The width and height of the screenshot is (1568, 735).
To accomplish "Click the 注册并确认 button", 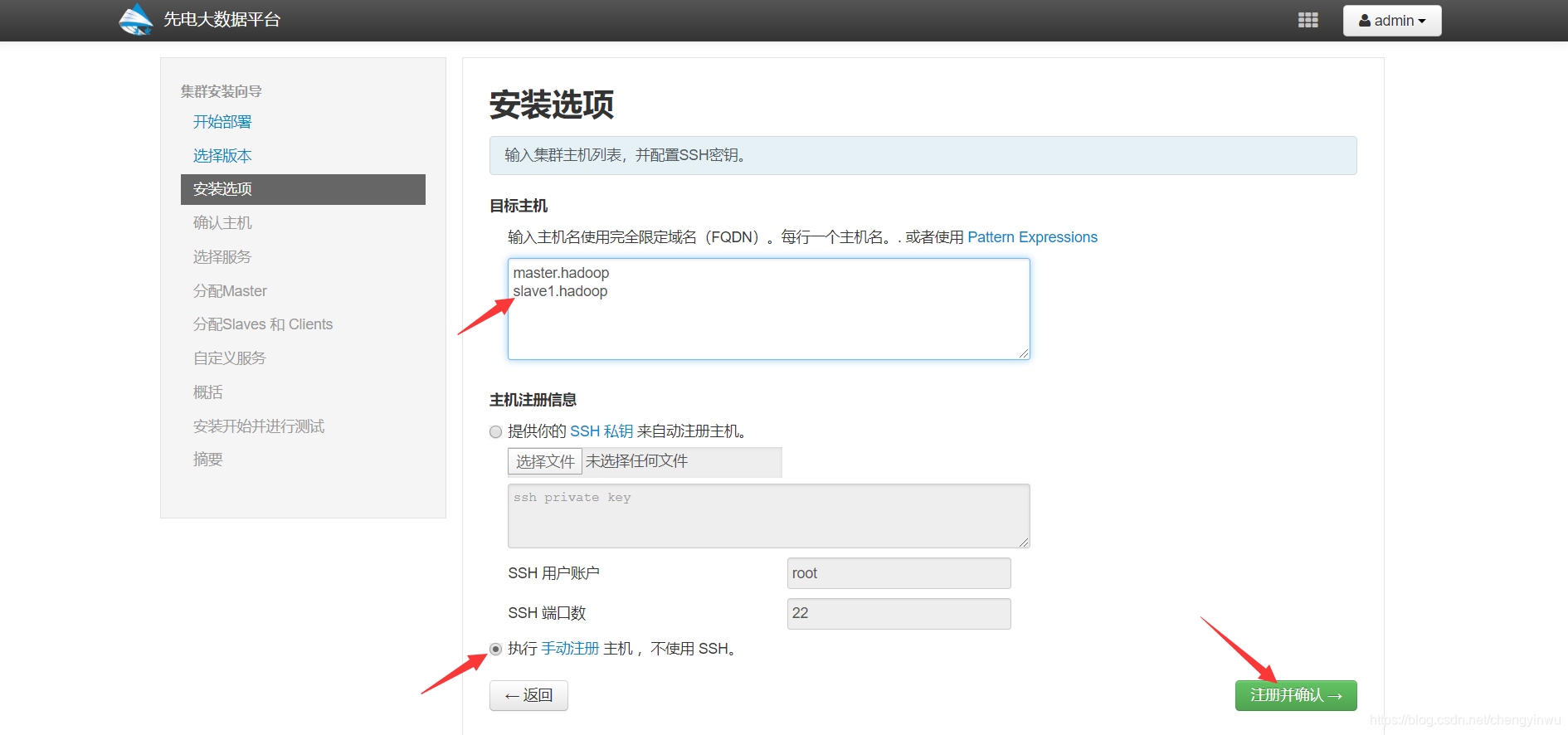I will point(1296,695).
